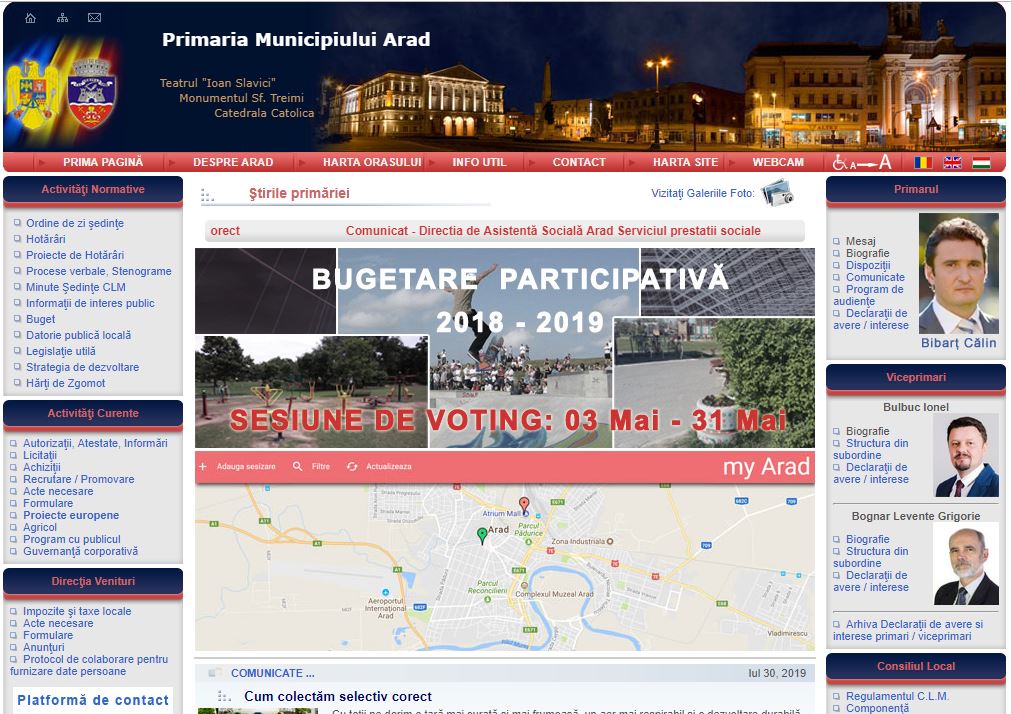Click the envelope mail icon

(94, 18)
